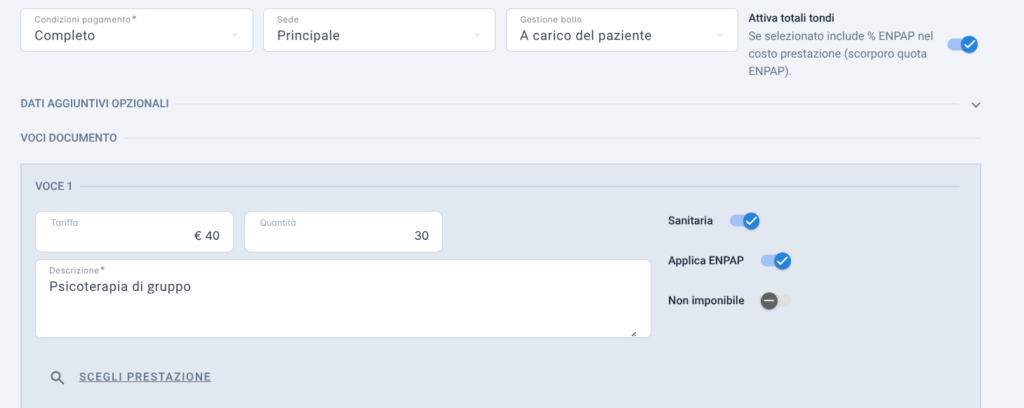This screenshot has width=1024, height=408.
Task: Click the Attiva totali tondi label text
Action: (x=791, y=18)
